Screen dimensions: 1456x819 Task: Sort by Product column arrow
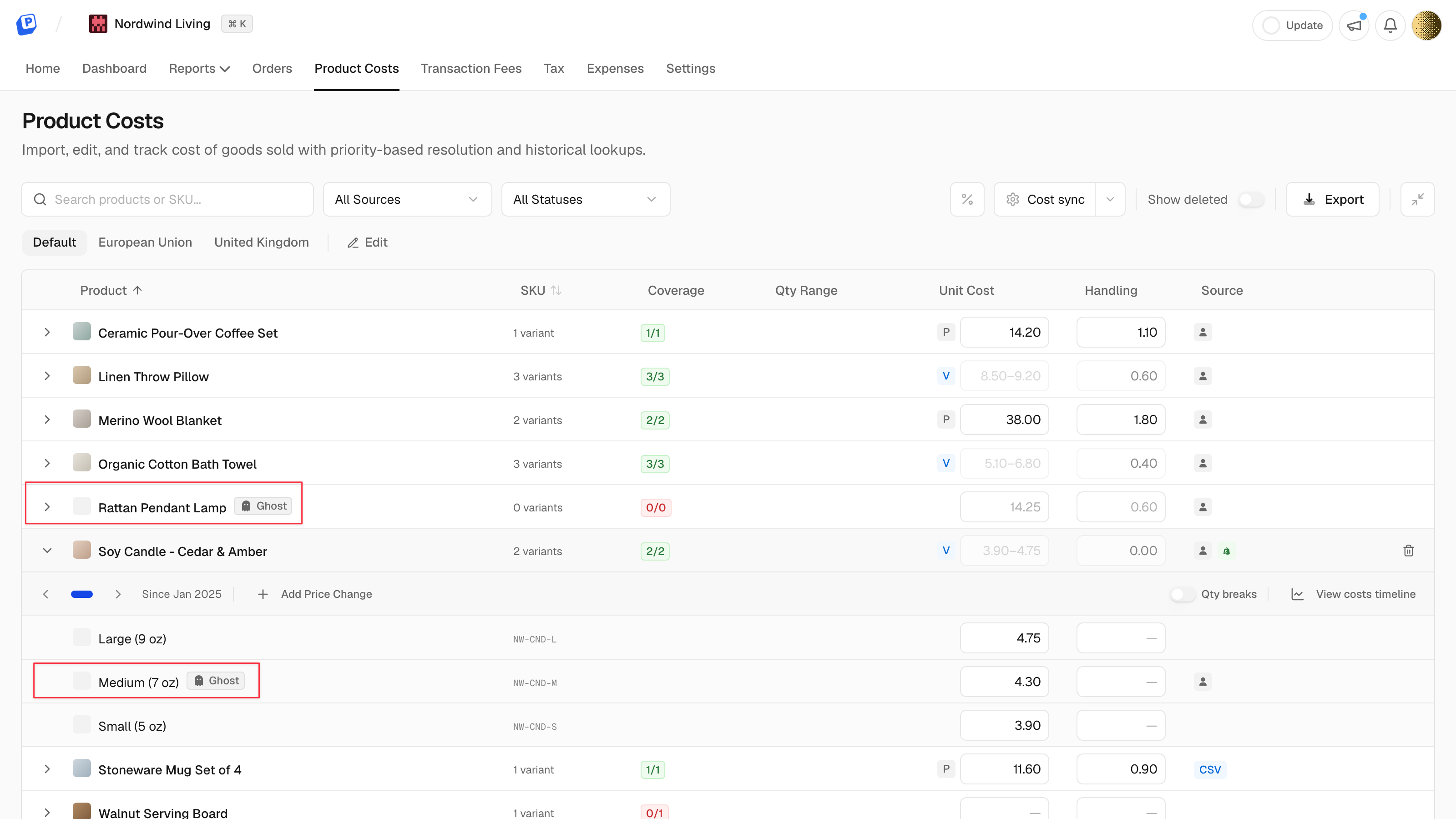coord(137,291)
